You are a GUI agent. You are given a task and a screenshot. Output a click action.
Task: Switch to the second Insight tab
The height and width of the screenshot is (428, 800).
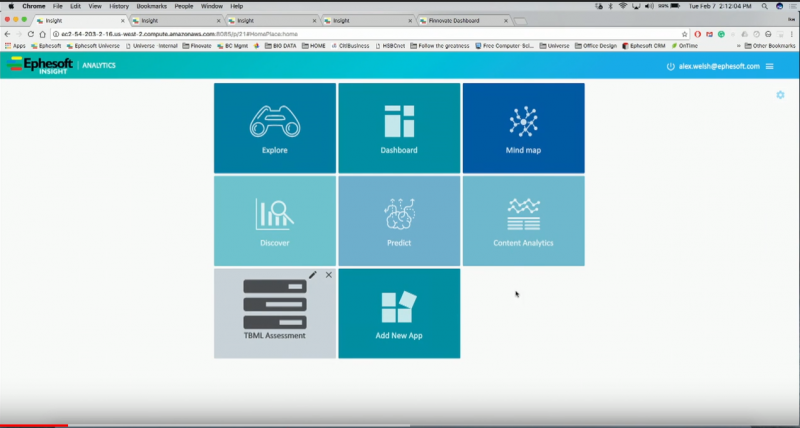click(x=176, y=21)
